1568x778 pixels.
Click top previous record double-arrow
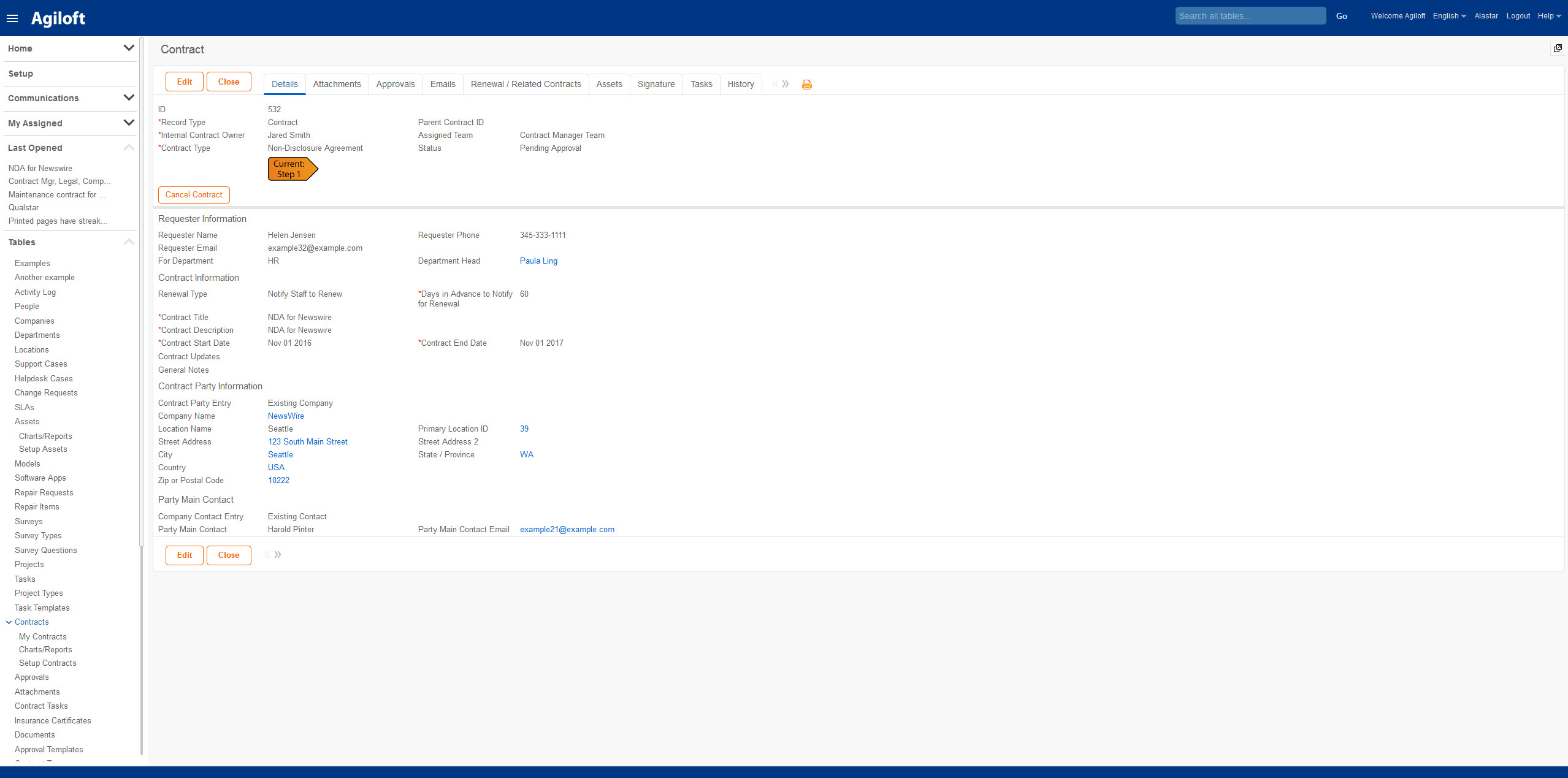click(x=775, y=84)
